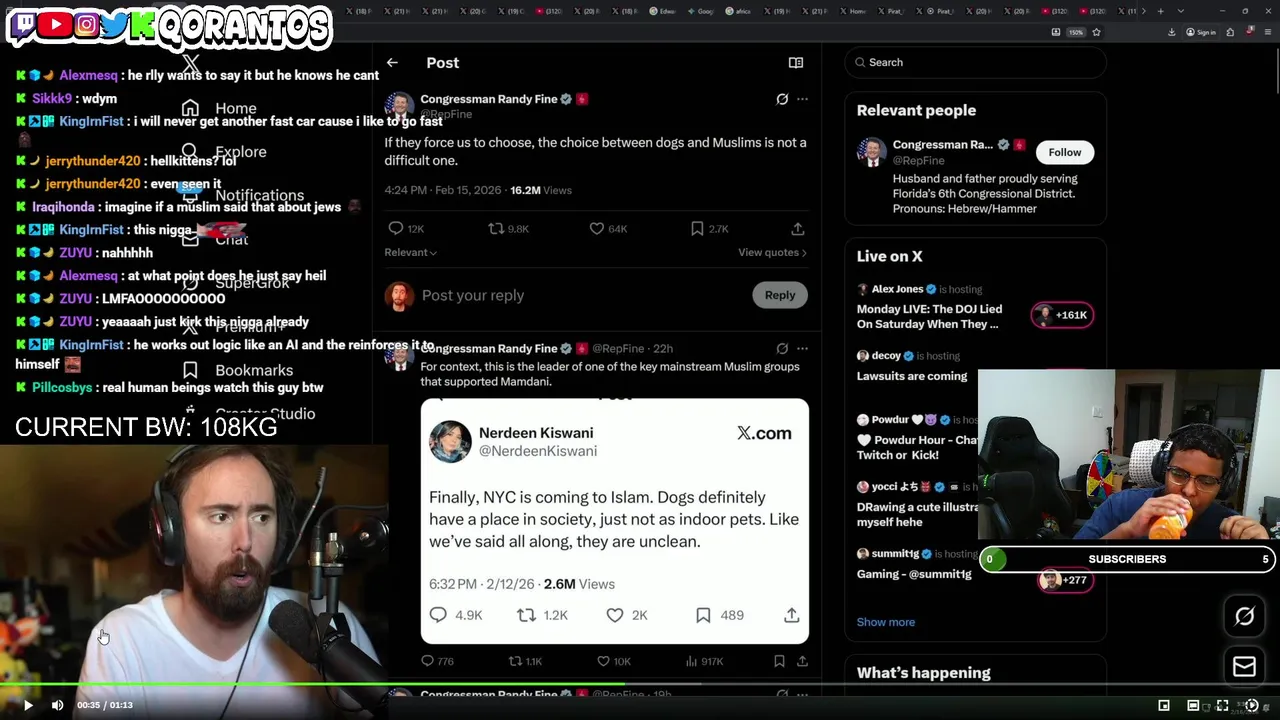Open the floating Grok button
Screen dimensions: 1280x720
(1244, 617)
